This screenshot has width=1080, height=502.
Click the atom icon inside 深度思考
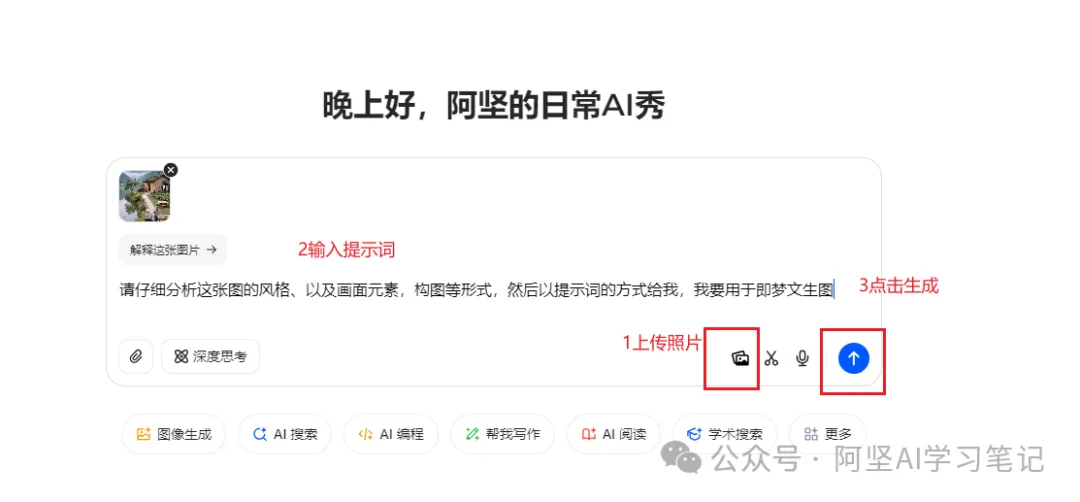click(181, 357)
